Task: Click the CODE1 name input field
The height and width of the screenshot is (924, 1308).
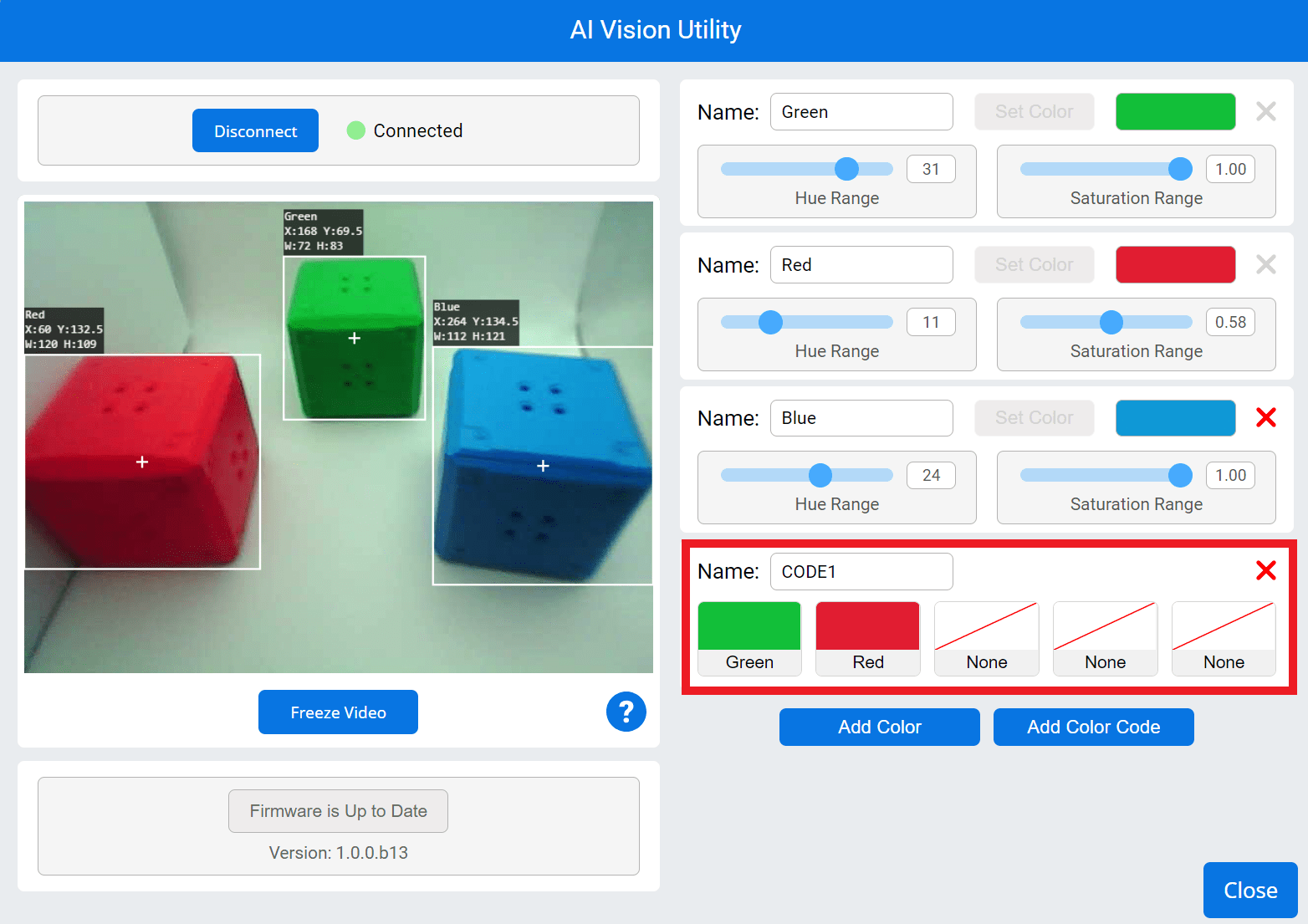Action: click(861, 571)
